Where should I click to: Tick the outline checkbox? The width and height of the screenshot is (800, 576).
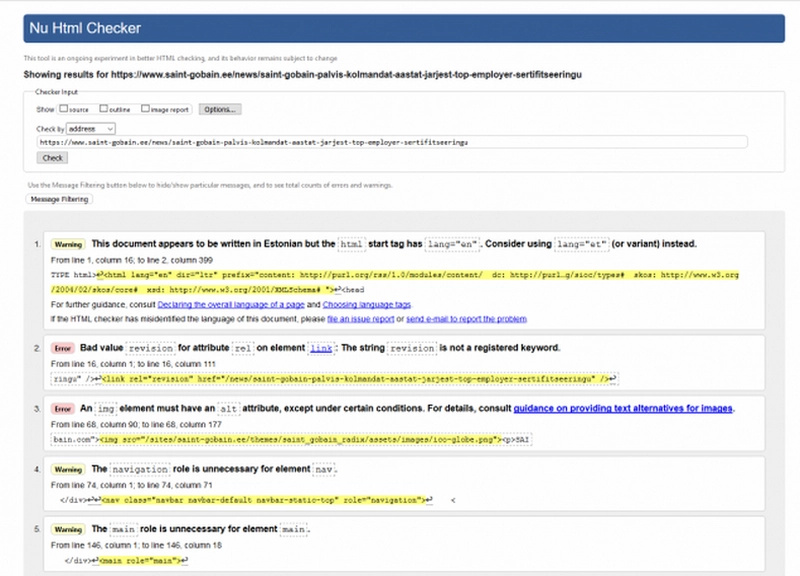[105, 108]
